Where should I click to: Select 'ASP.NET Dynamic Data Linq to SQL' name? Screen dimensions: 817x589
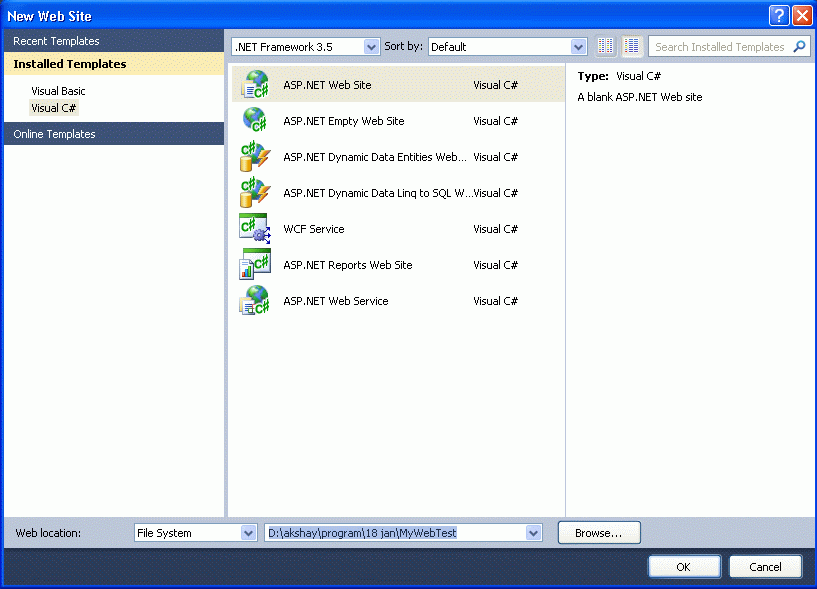click(378, 193)
